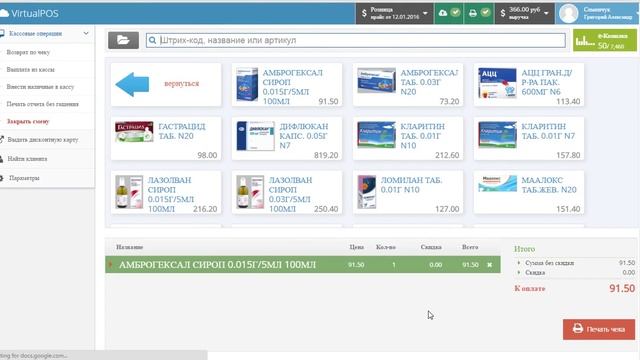This screenshot has width=640, height=360.
Task: Remove Амброгексал row with the X icon
Action: (x=489, y=265)
